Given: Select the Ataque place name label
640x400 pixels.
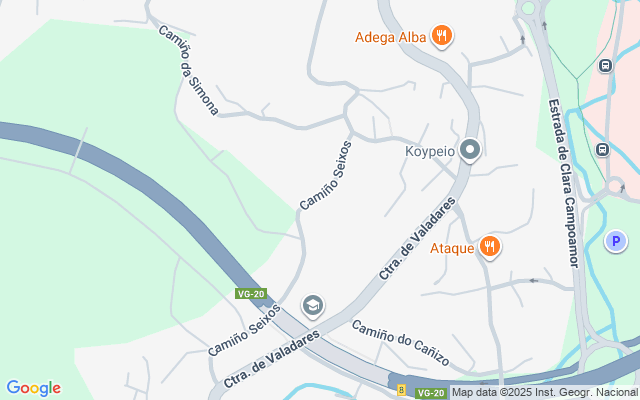Looking at the screenshot, I should pyautogui.click(x=452, y=248).
